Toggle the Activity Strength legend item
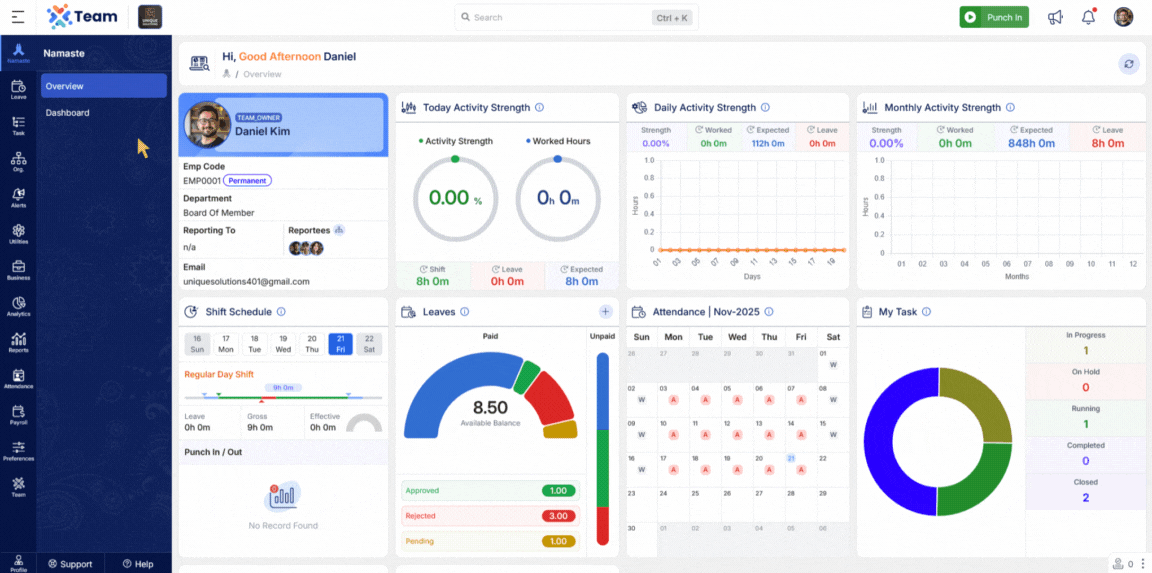 [x=455, y=141]
